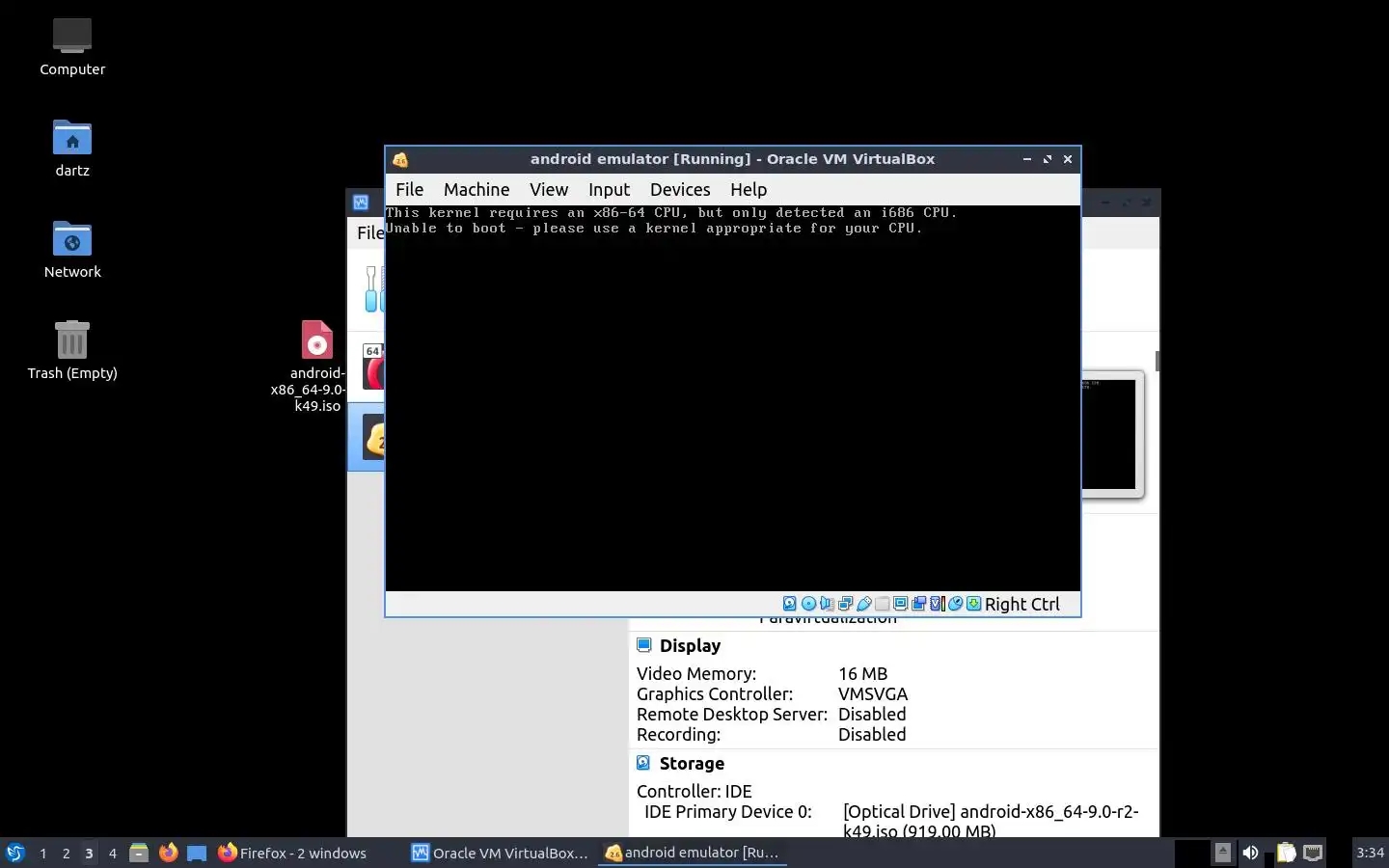The height and width of the screenshot is (868, 1389).
Task: Click the hard disk activity indicator in VM status bar
Action: pos(789,604)
